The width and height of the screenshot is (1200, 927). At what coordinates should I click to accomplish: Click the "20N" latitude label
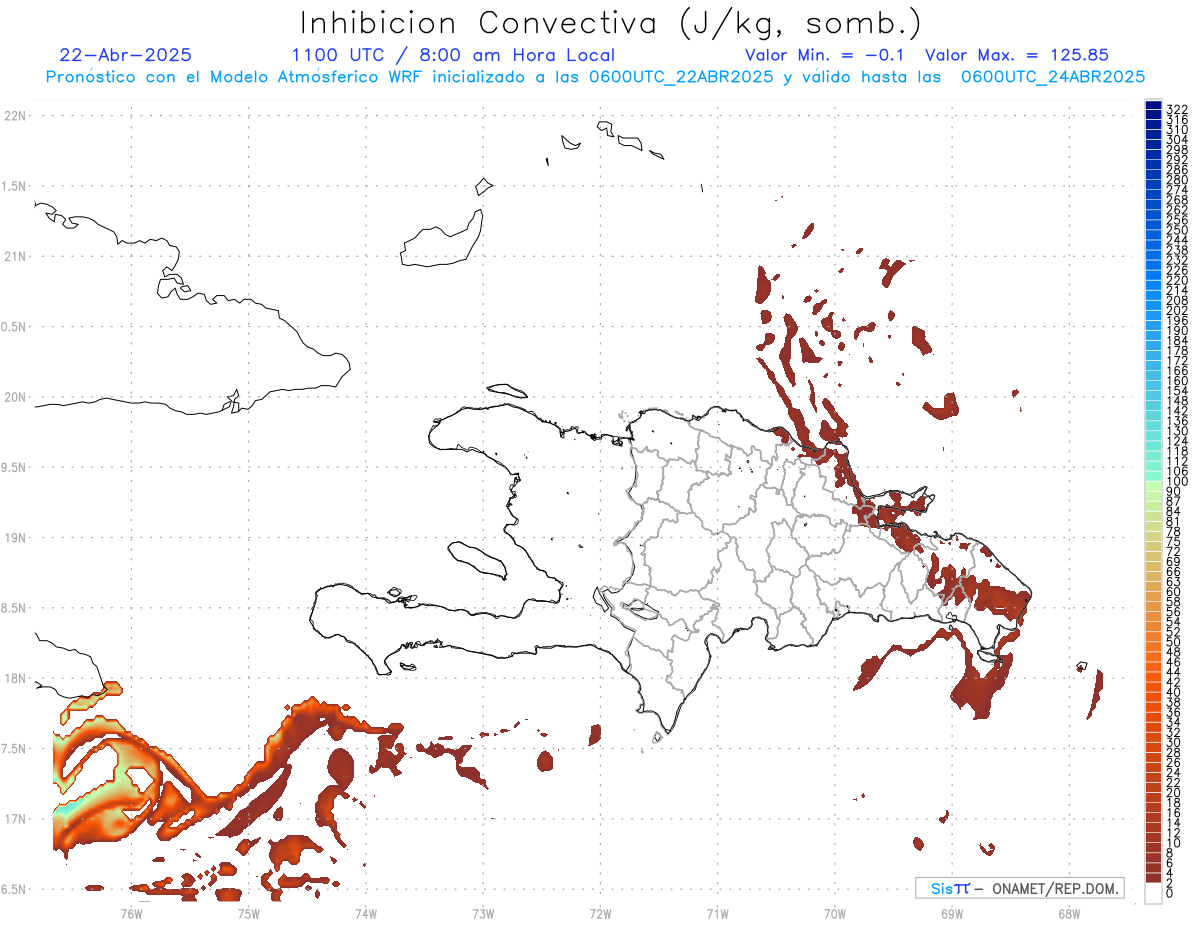(x=15, y=397)
